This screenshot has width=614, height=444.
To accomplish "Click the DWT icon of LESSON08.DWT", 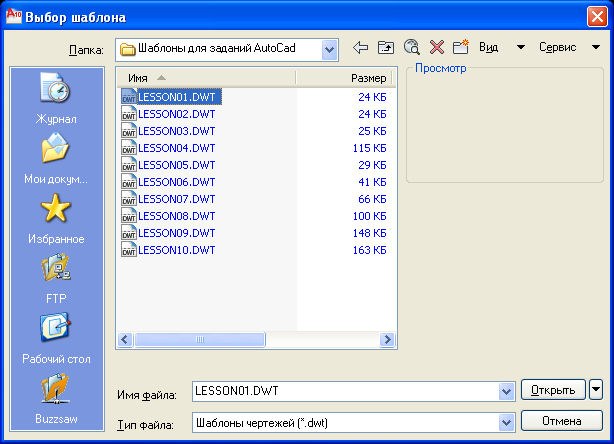I will click(x=129, y=216).
